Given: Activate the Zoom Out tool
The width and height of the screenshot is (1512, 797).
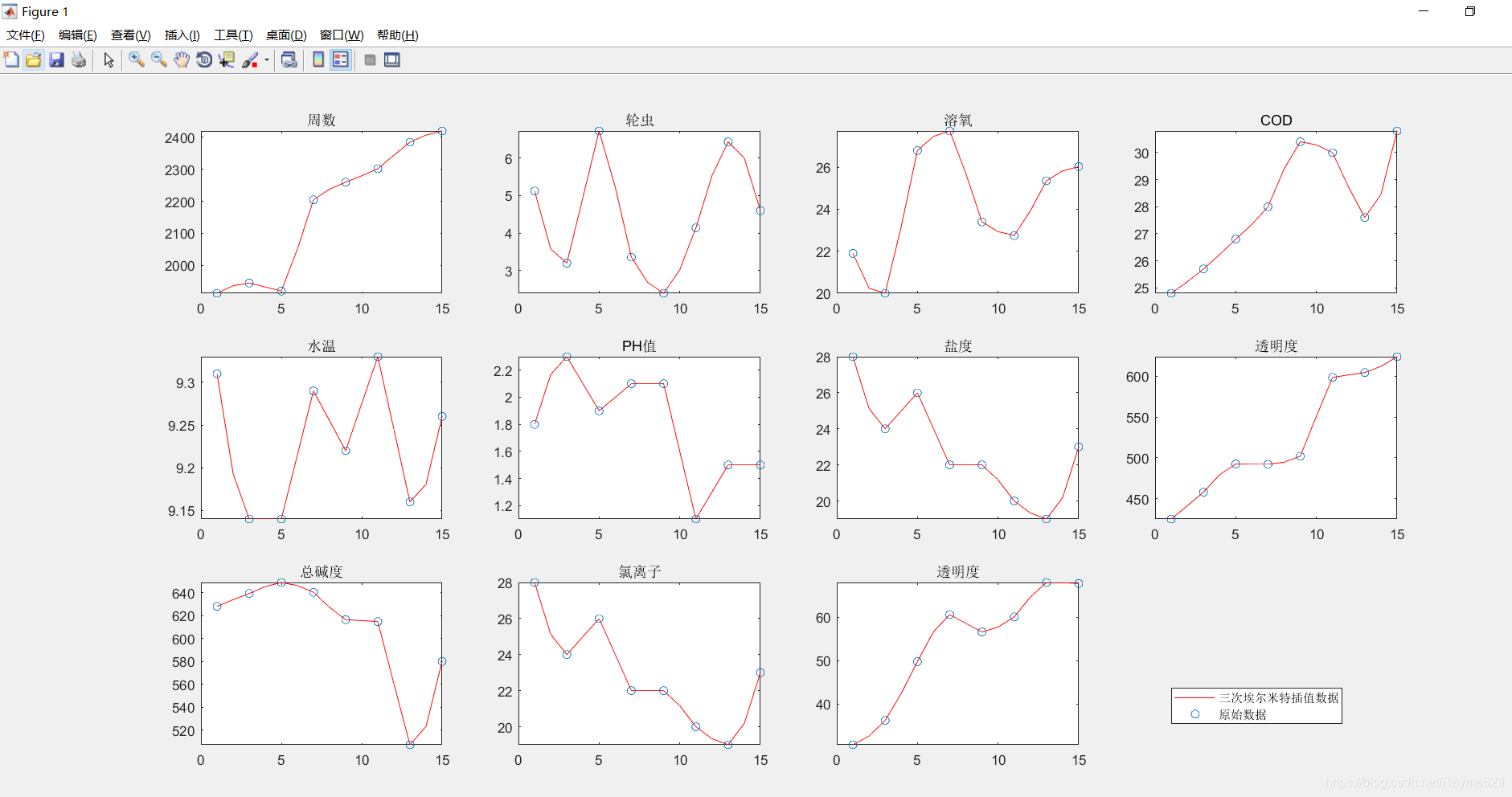Looking at the screenshot, I should 159,59.
